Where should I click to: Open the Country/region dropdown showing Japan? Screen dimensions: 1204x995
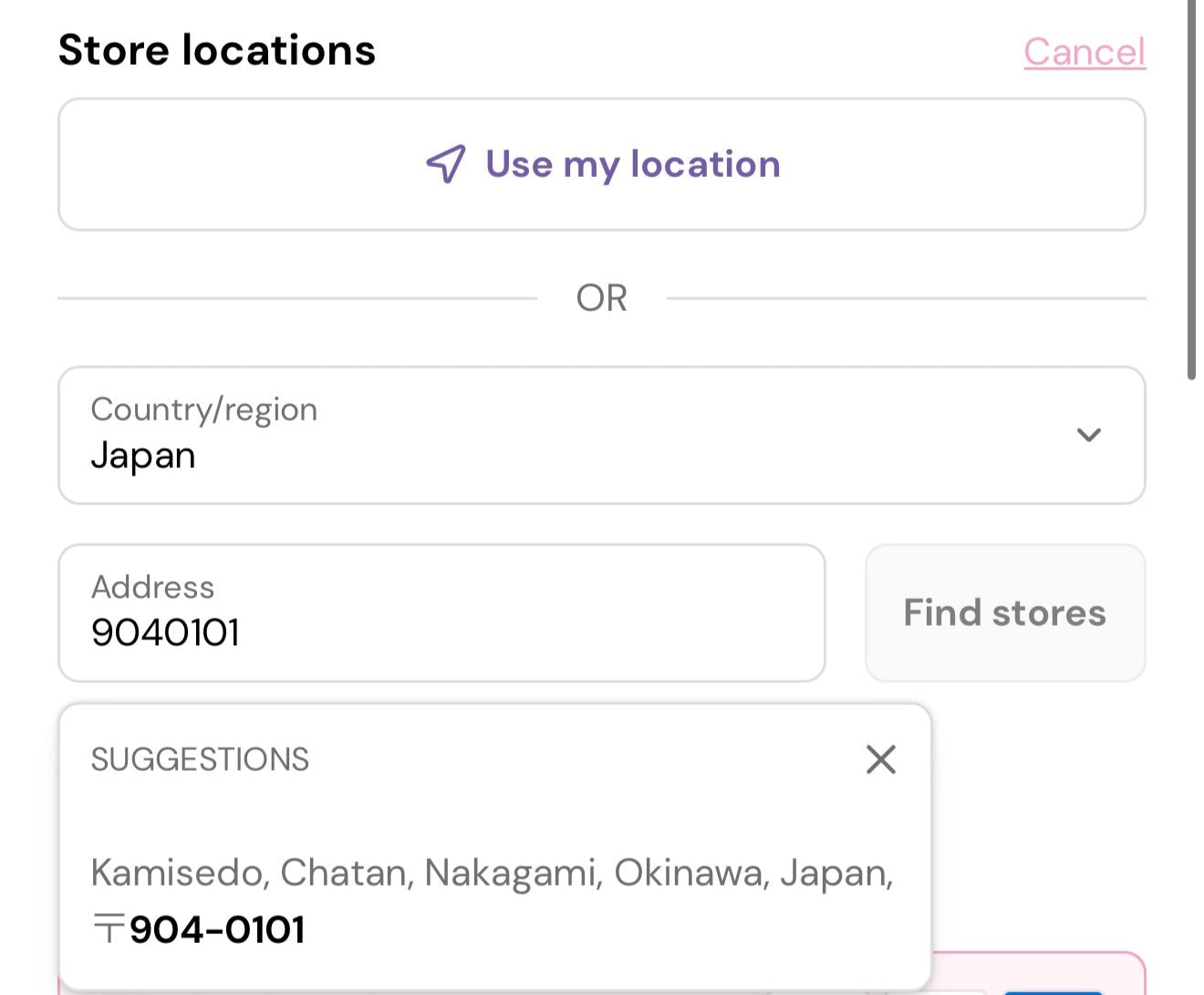click(601, 435)
